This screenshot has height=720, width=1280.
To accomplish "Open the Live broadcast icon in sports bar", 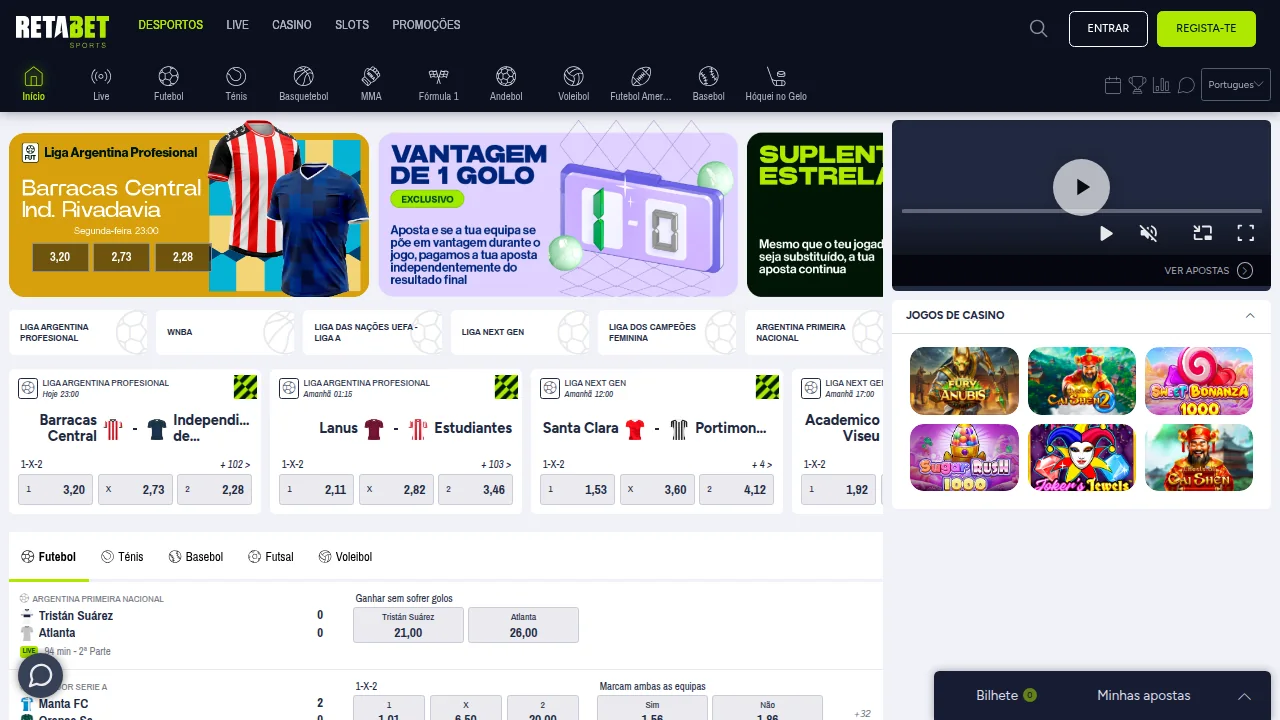I will [x=101, y=77].
